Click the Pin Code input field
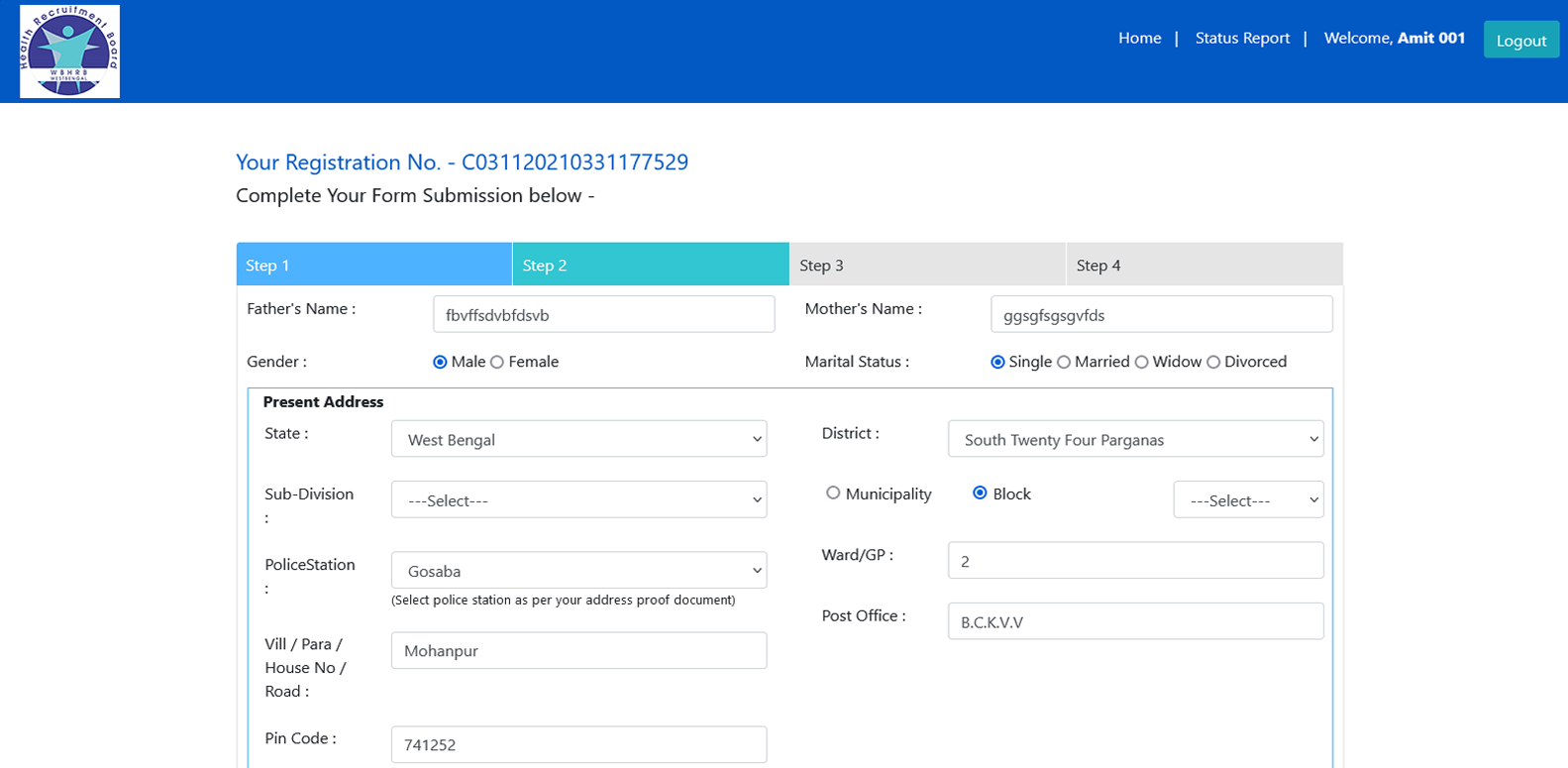Image resolution: width=1568 pixels, height=768 pixels. click(579, 744)
